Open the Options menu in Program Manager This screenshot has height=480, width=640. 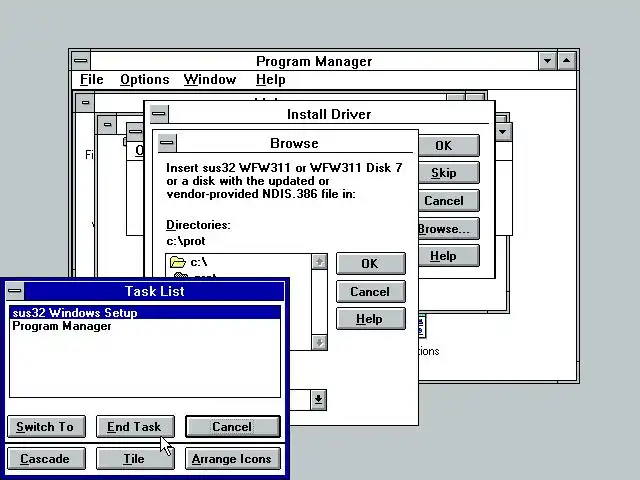[x=144, y=80]
